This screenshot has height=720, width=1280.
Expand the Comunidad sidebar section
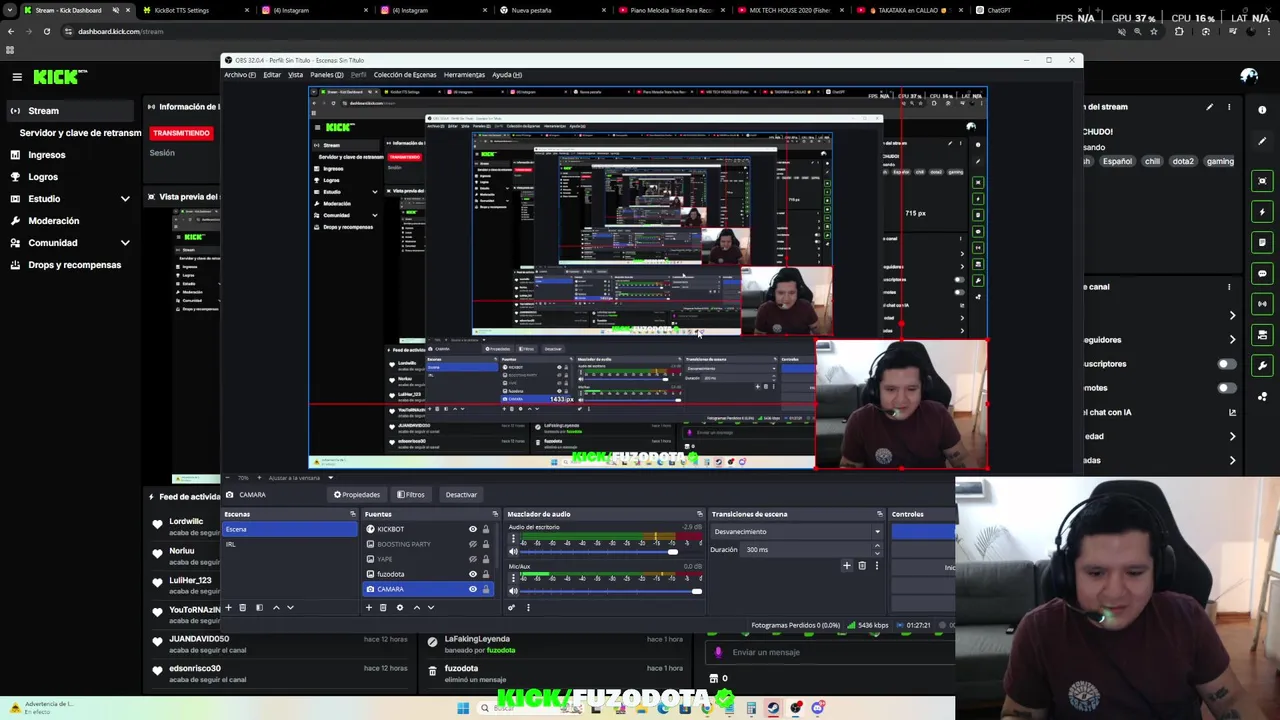[125, 243]
